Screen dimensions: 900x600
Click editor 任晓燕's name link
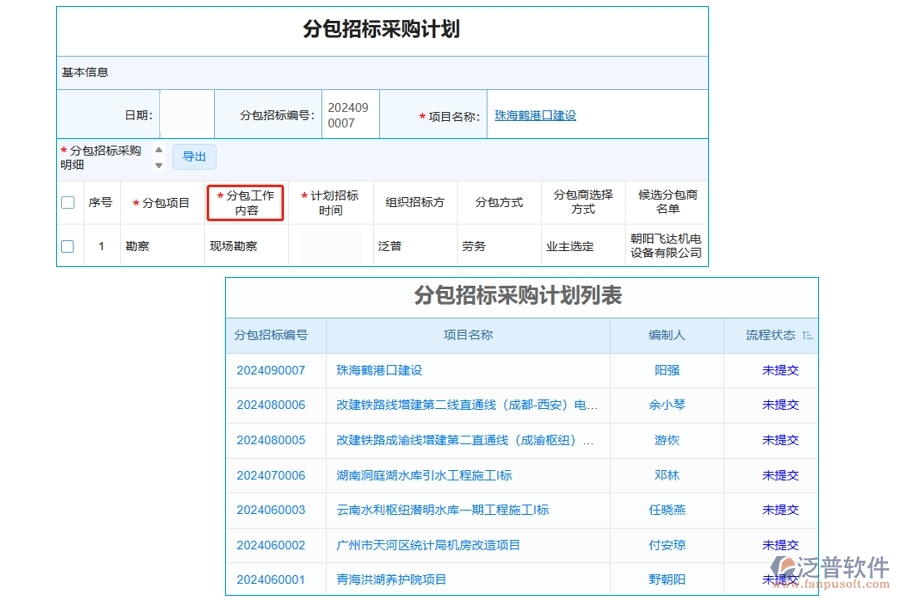(668, 510)
